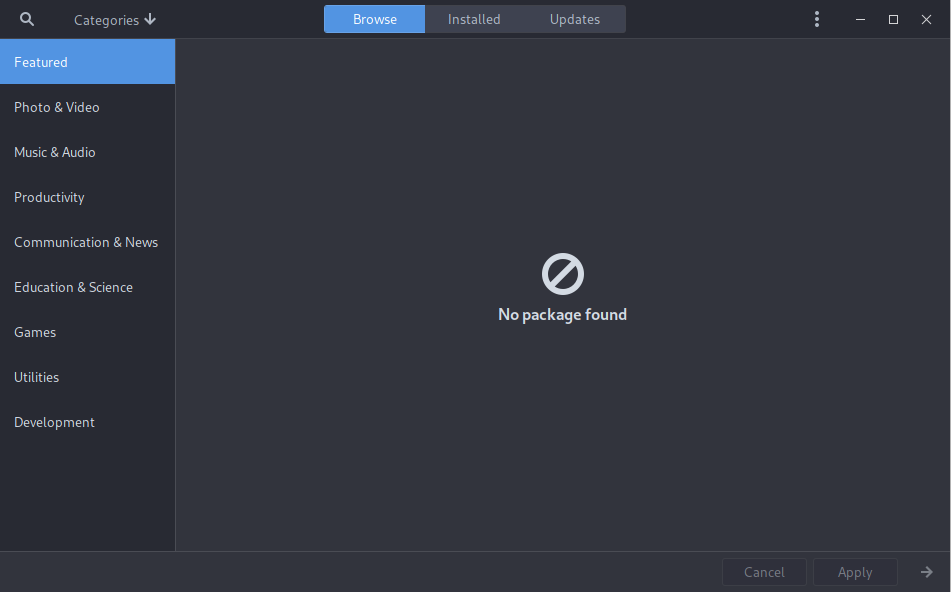Select the Photo & Video category
Image resolution: width=951 pixels, height=592 pixels.
tap(87, 107)
